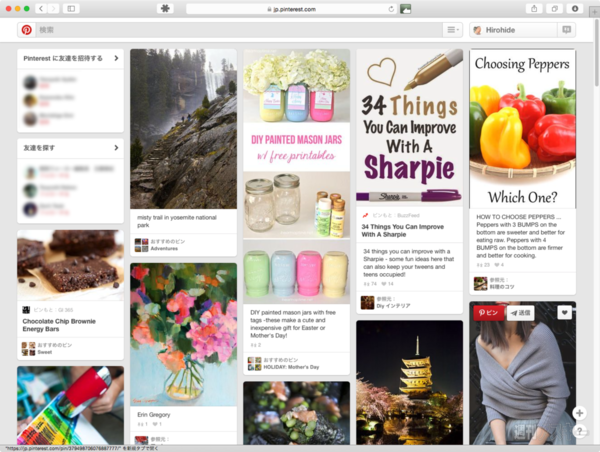Image resolution: width=600 pixels, height=452 pixels.
Task: Open the flower painting pin by Erin Gregory
Action: point(183,335)
